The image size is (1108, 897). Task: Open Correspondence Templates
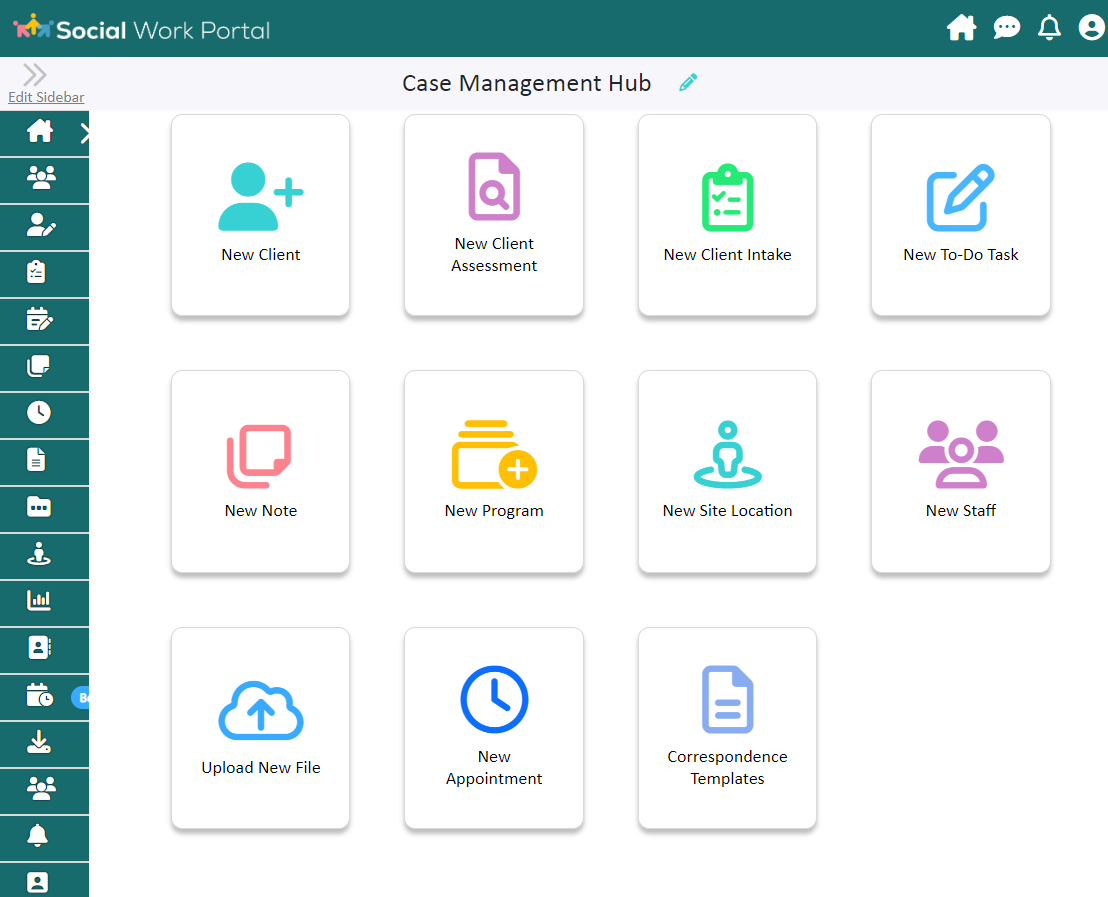pos(727,728)
